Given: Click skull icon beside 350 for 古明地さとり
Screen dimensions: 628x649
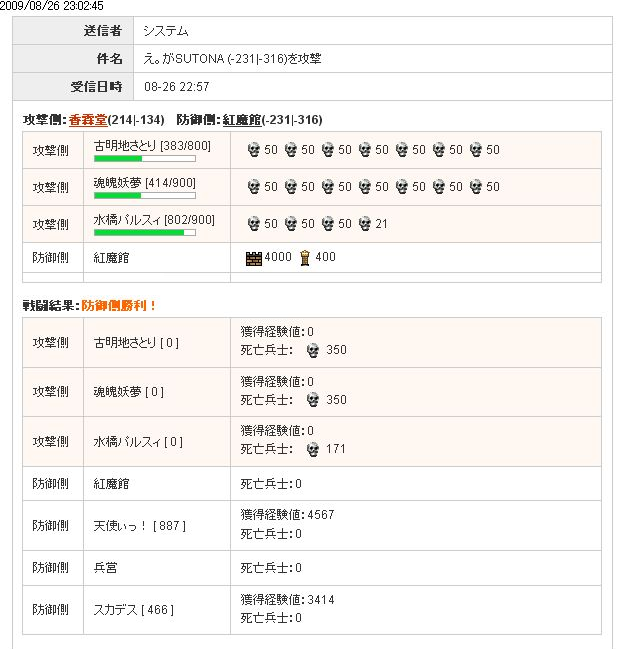Looking at the screenshot, I should coord(313,351).
